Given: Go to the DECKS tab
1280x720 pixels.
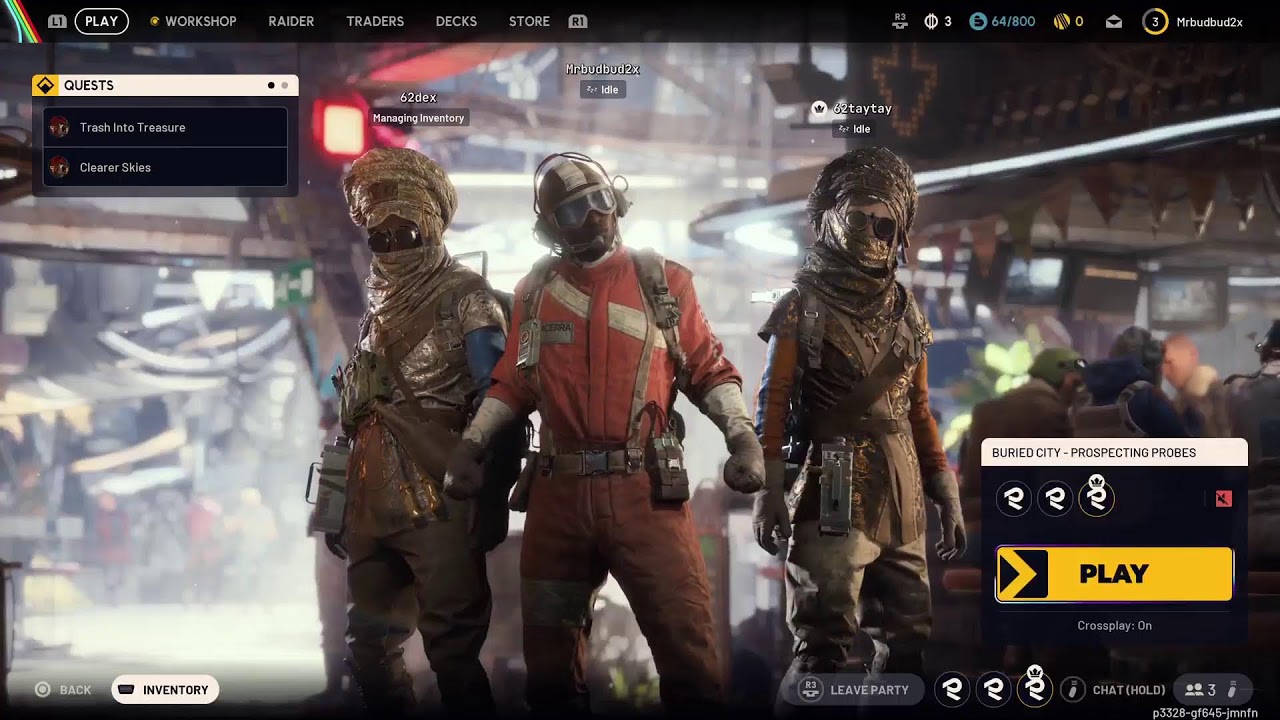Looking at the screenshot, I should tap(456, 21).
